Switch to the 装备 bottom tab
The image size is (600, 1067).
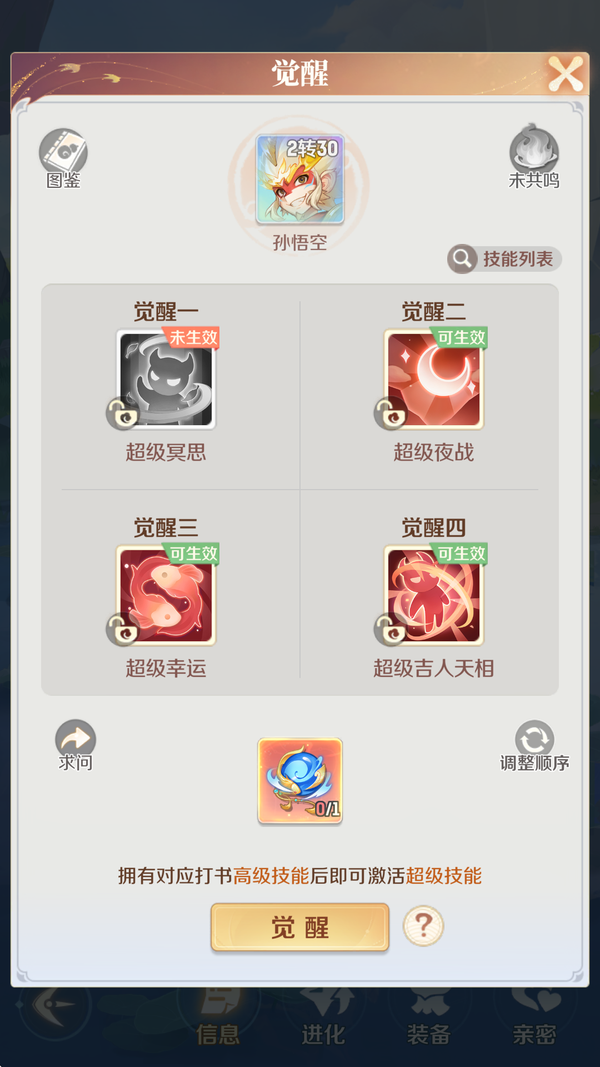pos(429,1019)
